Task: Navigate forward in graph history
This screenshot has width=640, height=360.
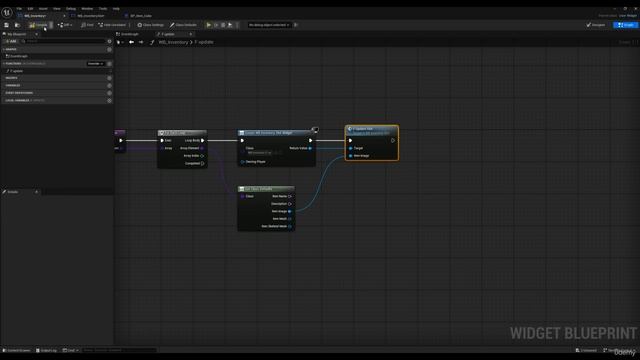Action: tap(141, 42)
